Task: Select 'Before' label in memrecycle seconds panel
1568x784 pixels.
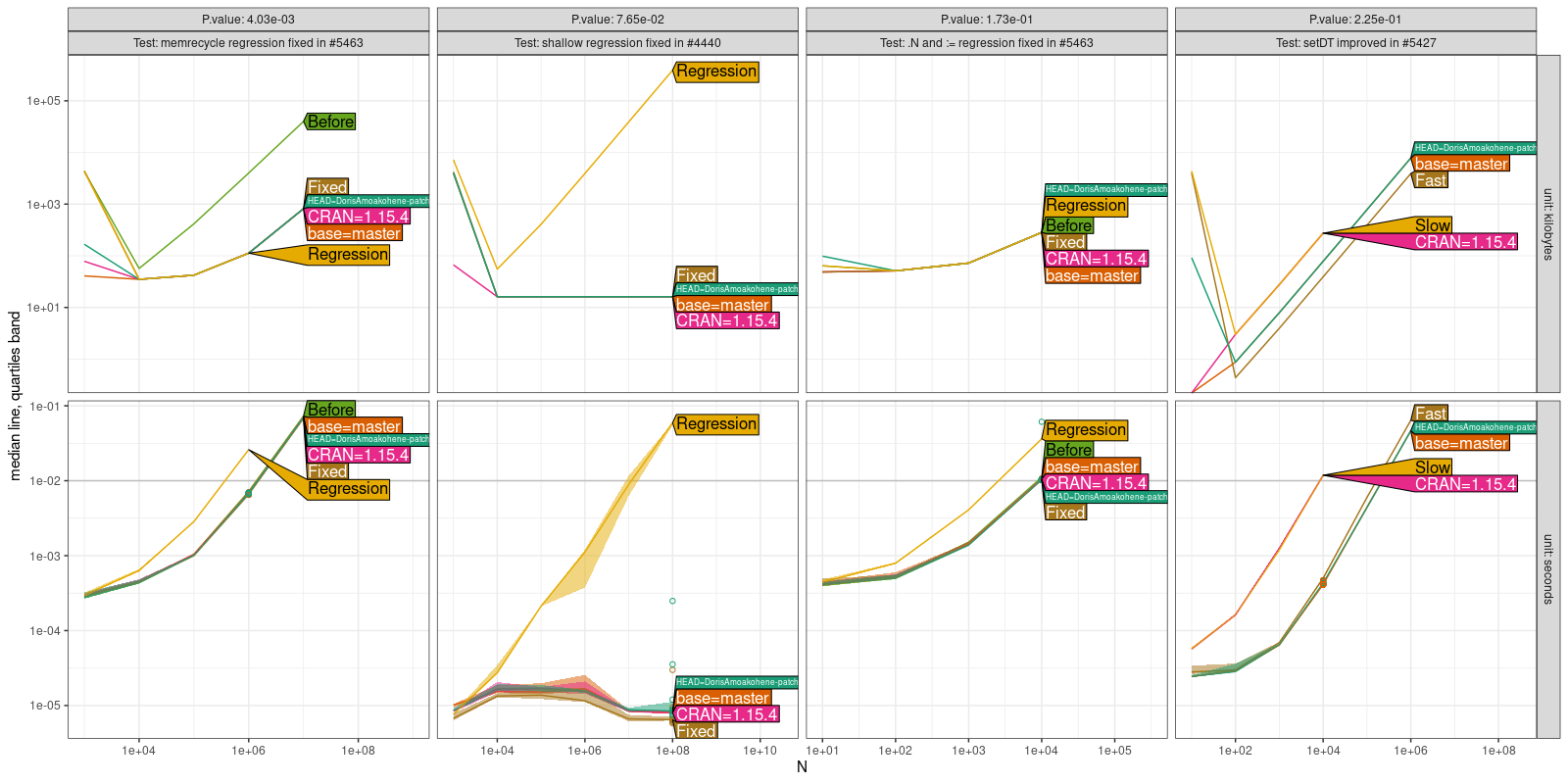Action: (330, 410)
